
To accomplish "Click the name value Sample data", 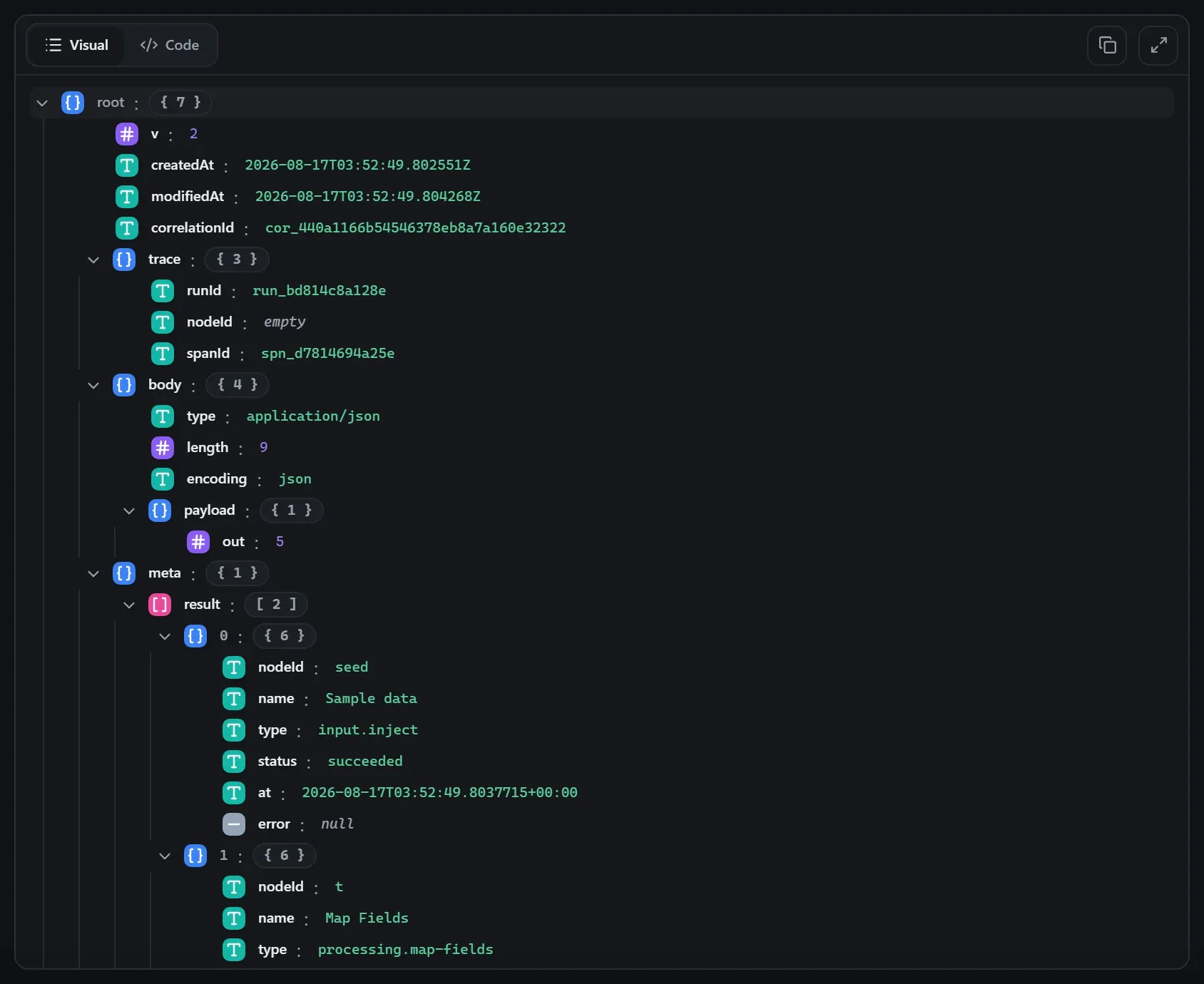I will coord(371,699).
